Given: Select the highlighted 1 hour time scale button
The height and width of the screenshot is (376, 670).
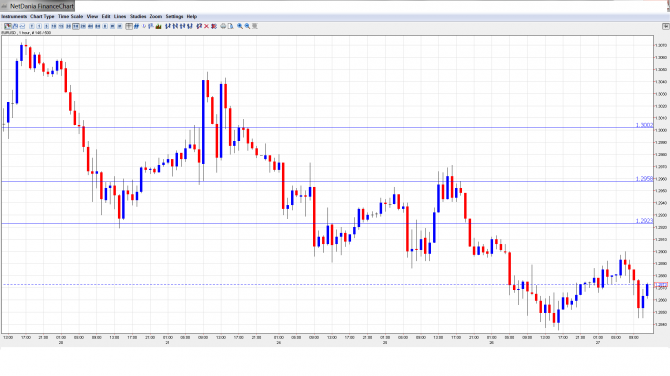Looking at the screenshot, I should point(76,26).
